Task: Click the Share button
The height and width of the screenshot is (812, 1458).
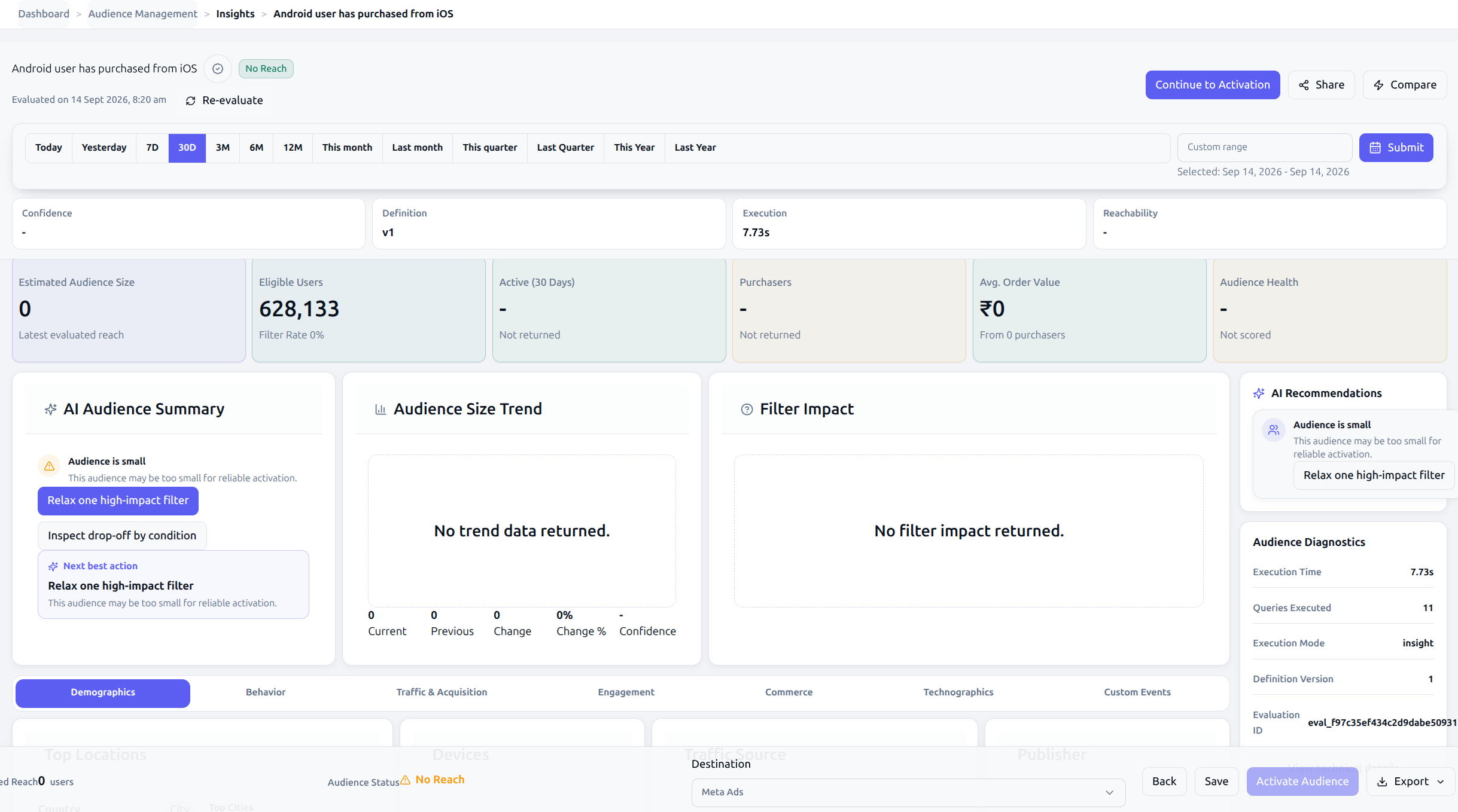Action: tap(1321, 85)
